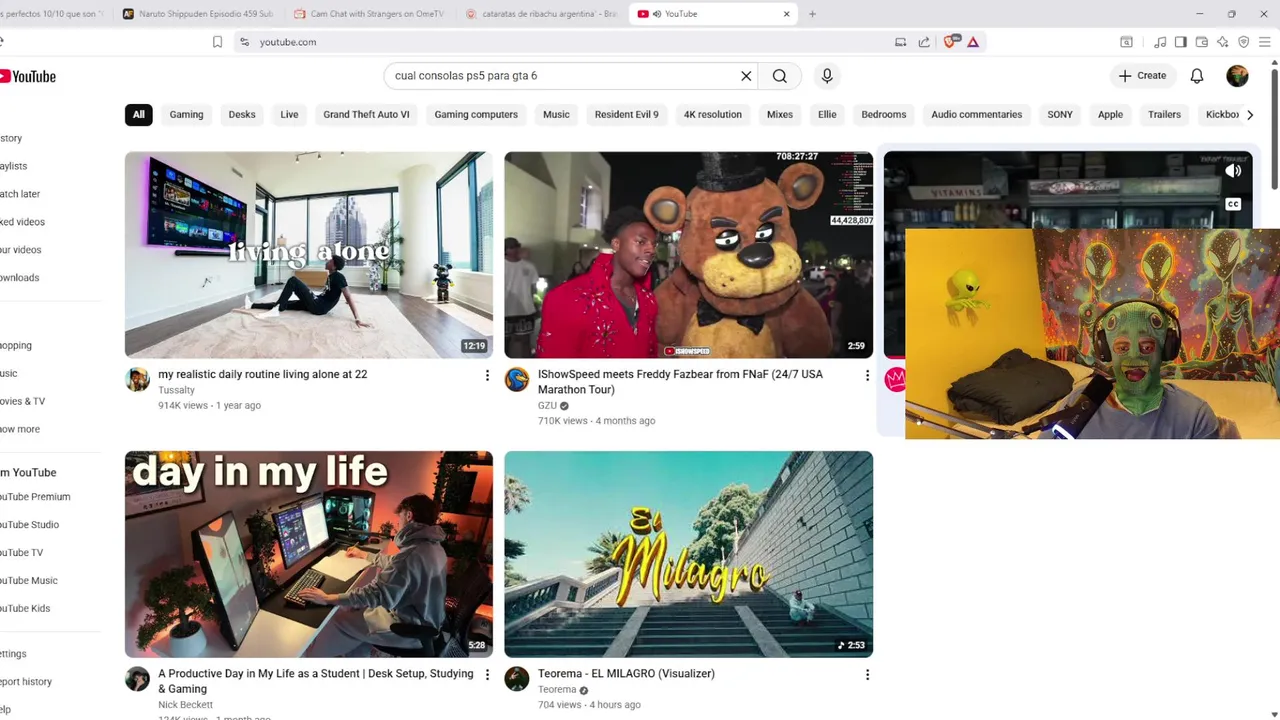Switch to Naruto Shippuden Episodio 459 tab

(x=199, y=14)
